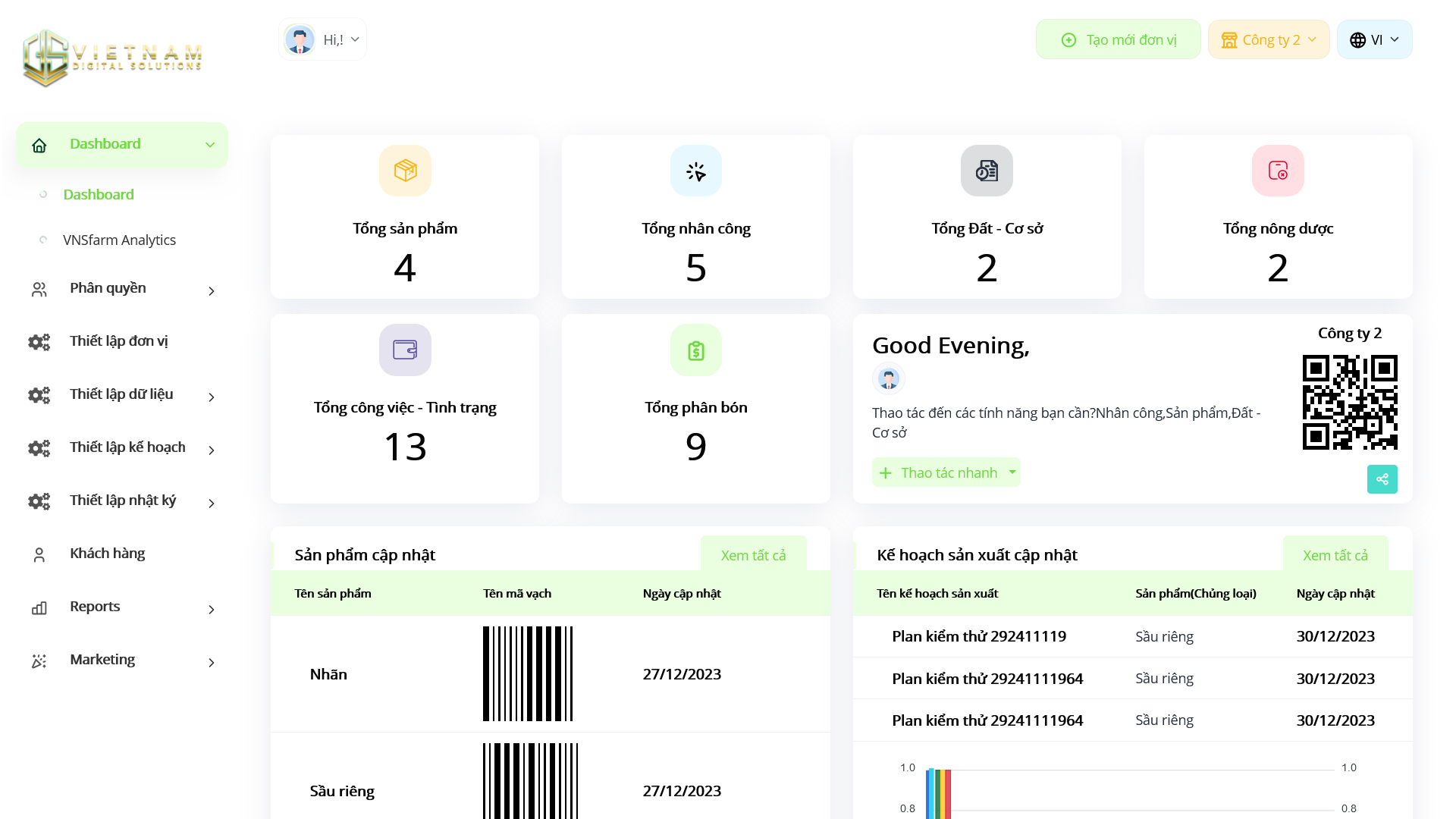Expand the Thiết lập kế hoạch menu

click(x=121, y=448)
